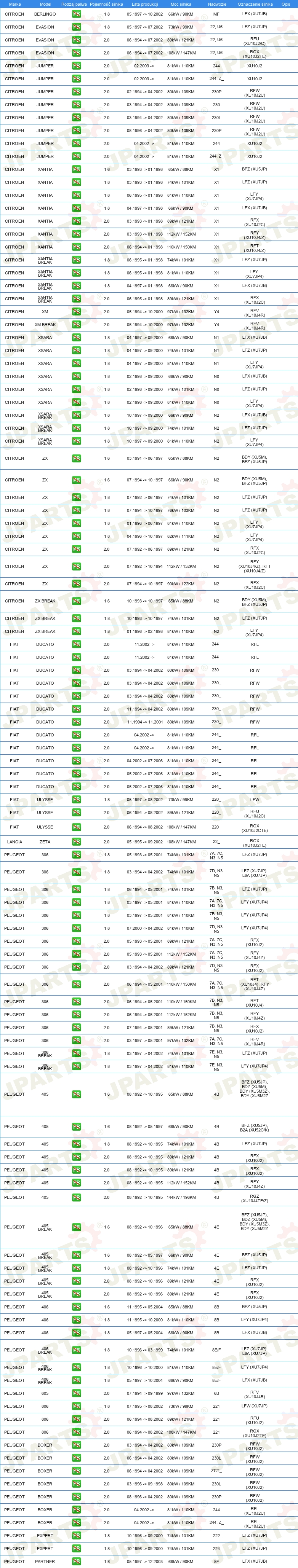Click the Oznaczenie silnika column header

(x=255, y=4)
